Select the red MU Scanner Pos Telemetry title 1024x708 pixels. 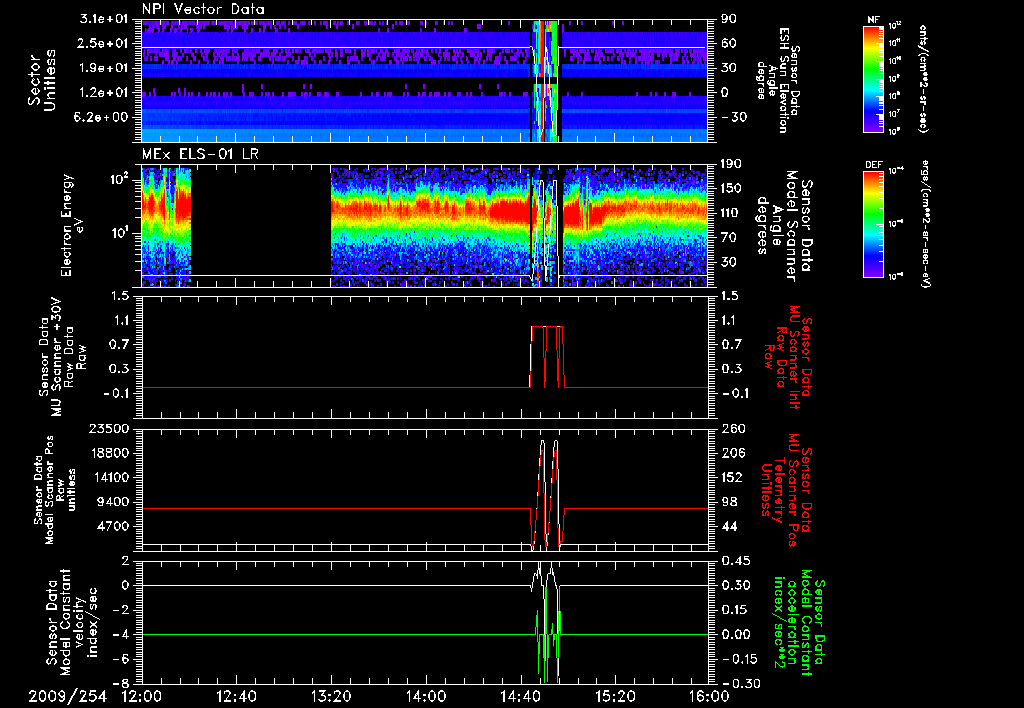tap(789, 490)
